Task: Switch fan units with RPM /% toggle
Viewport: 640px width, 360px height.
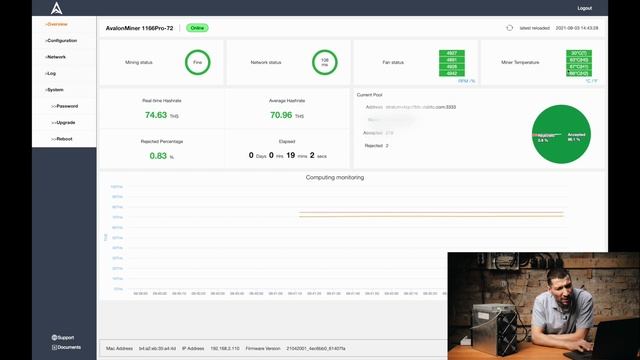Action: 466,81
